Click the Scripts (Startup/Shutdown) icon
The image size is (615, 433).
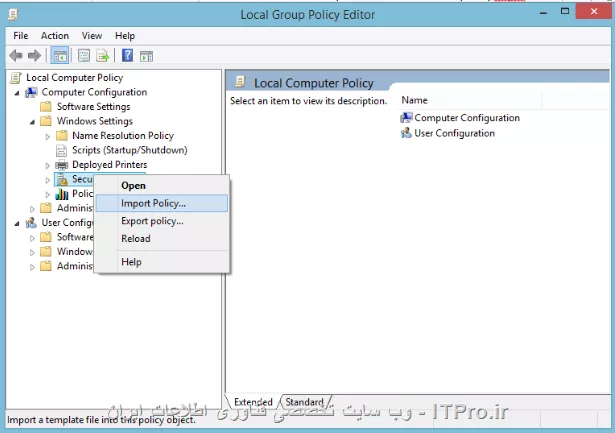click(62, 150)
